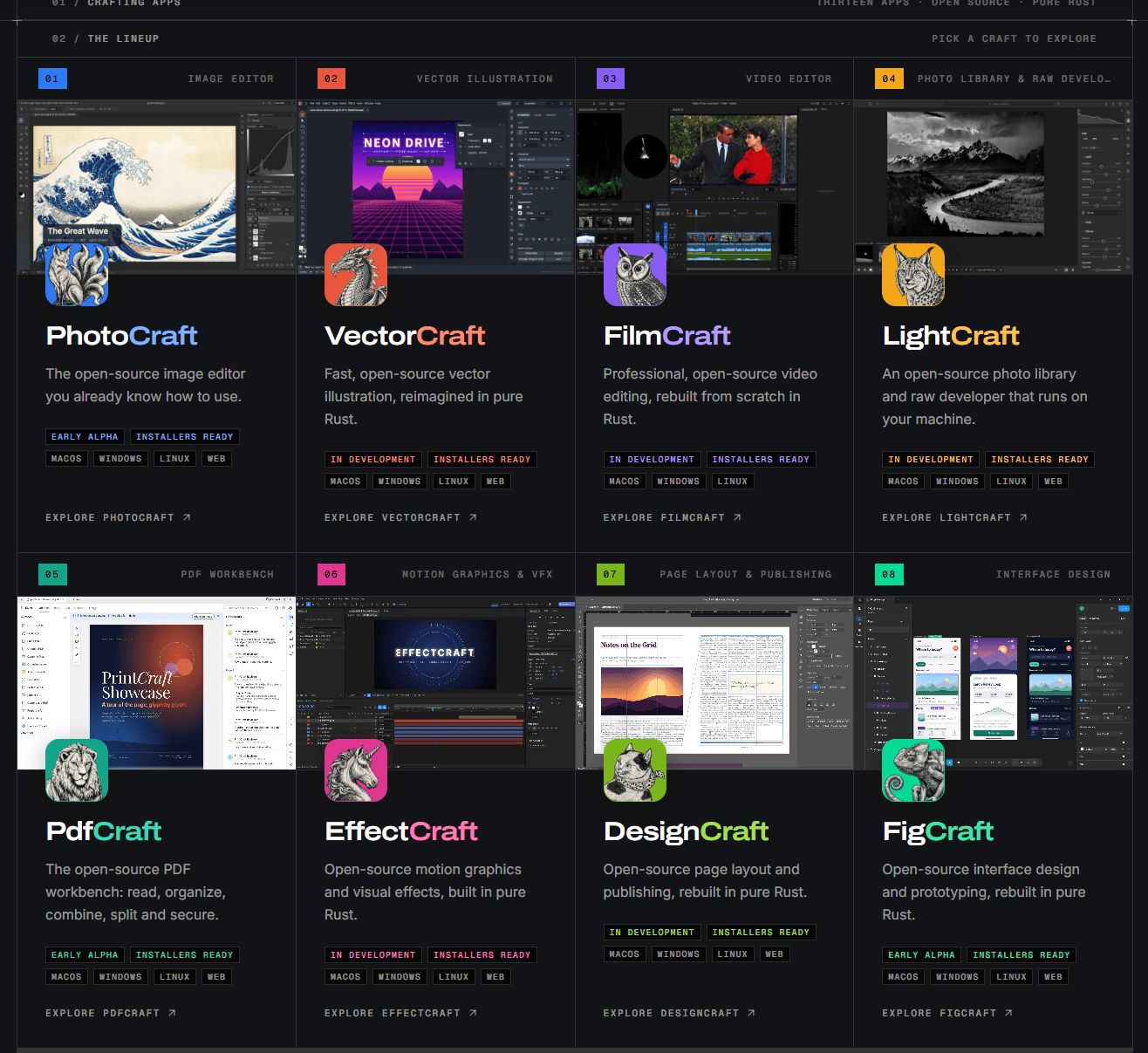
Task: Click the PhotoCraft heading
Action: coord(122,336)
